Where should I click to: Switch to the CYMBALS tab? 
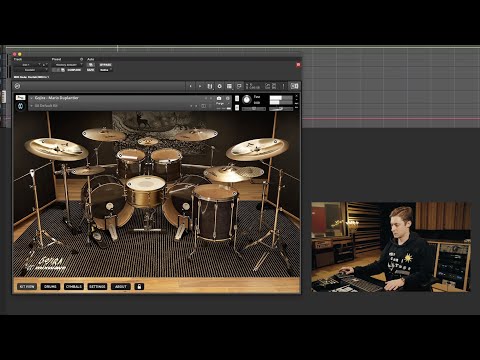click(74, 286)
